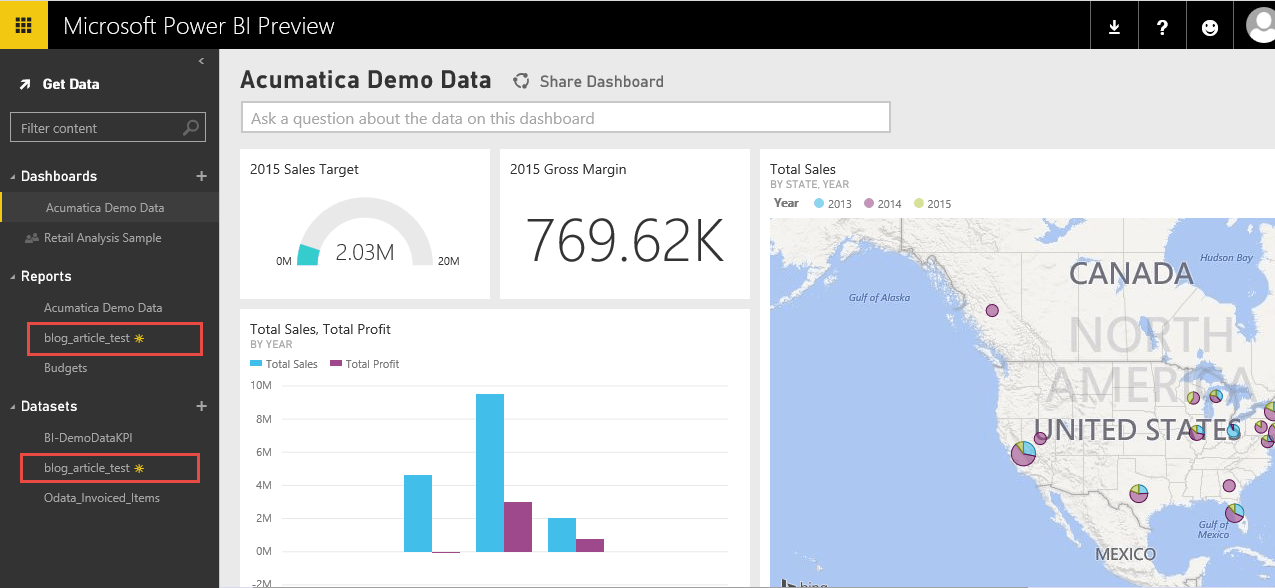The height and width of the screenshot is (588, 1275).
Task: Click the shared people icon beside Retail Analysis Sample
Action: pyautogui.click(x=32, y=238)
